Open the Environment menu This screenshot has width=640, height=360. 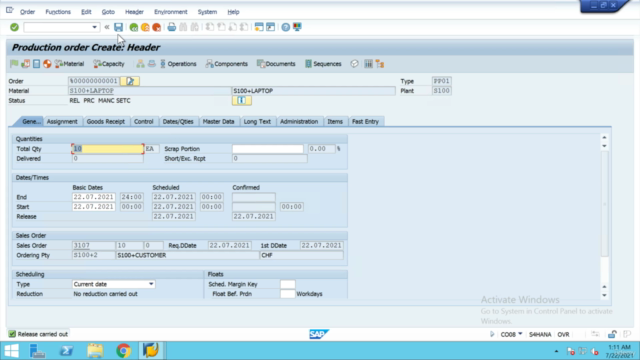[171, 12]
